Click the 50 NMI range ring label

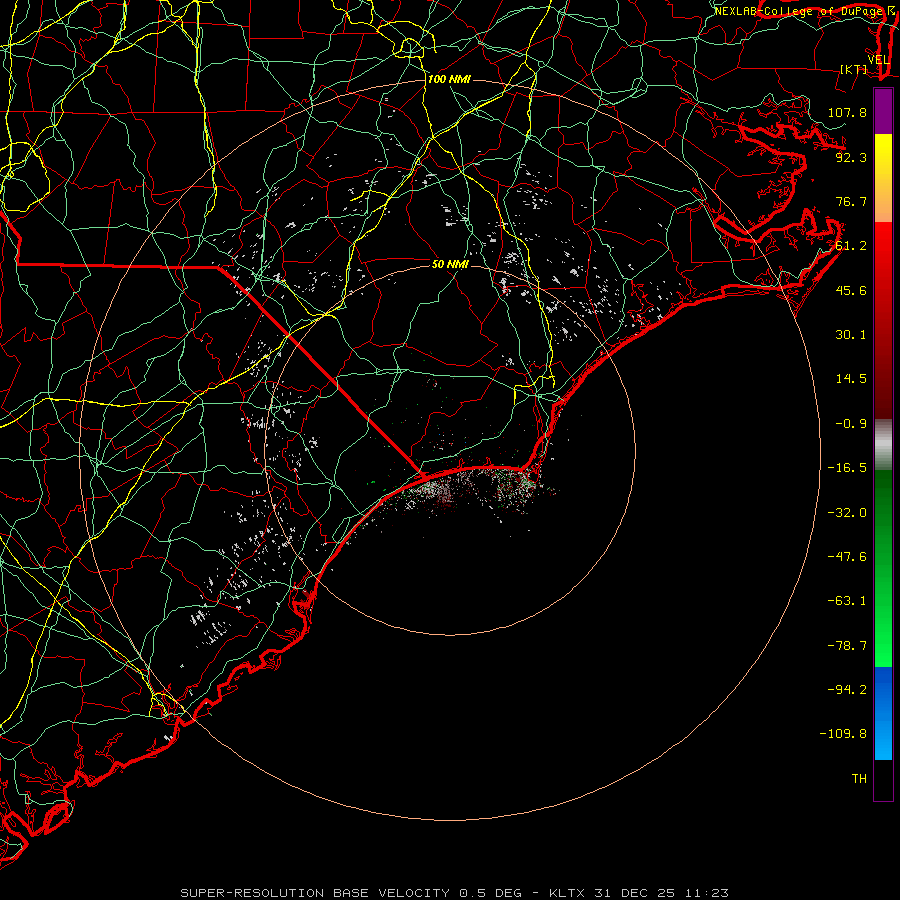click(x=450, y=264)
